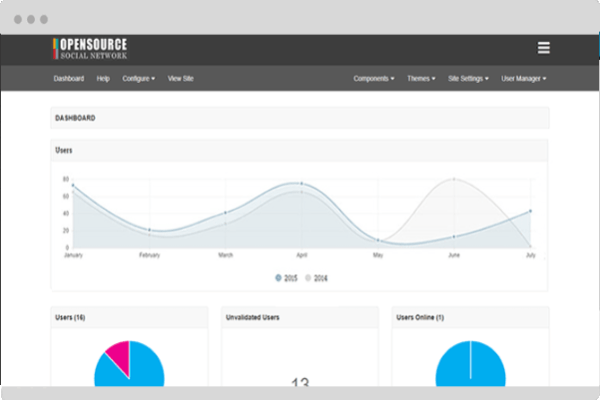Click the 2014 June peak data point
600x400 pixels.
click(454, 179)
